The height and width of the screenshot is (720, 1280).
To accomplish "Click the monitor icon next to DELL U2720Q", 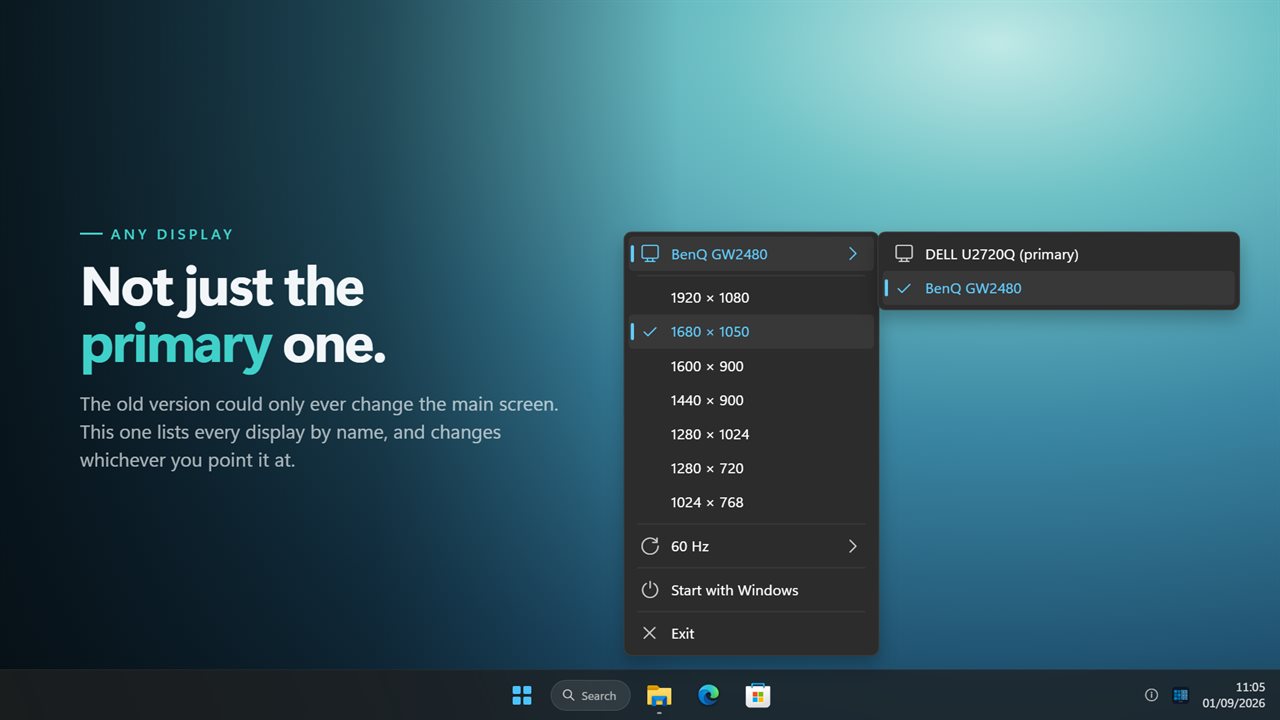I will point(904,254).
